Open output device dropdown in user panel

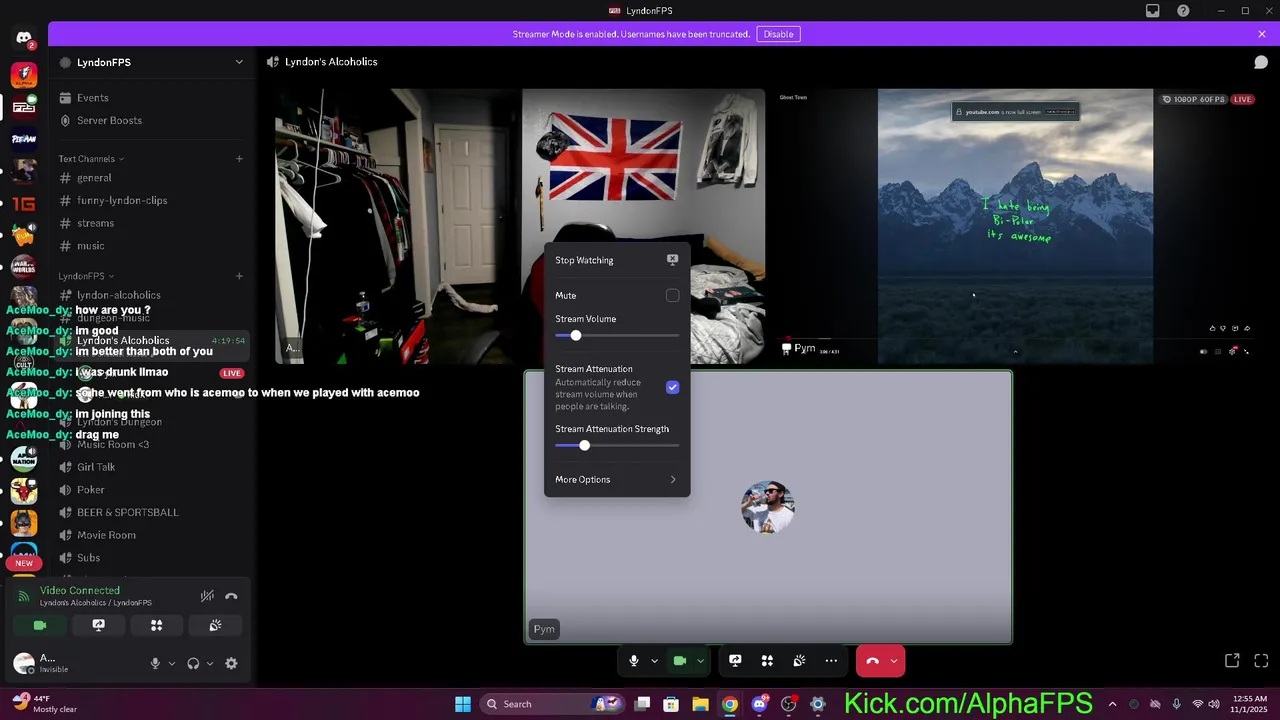point(209,663)
